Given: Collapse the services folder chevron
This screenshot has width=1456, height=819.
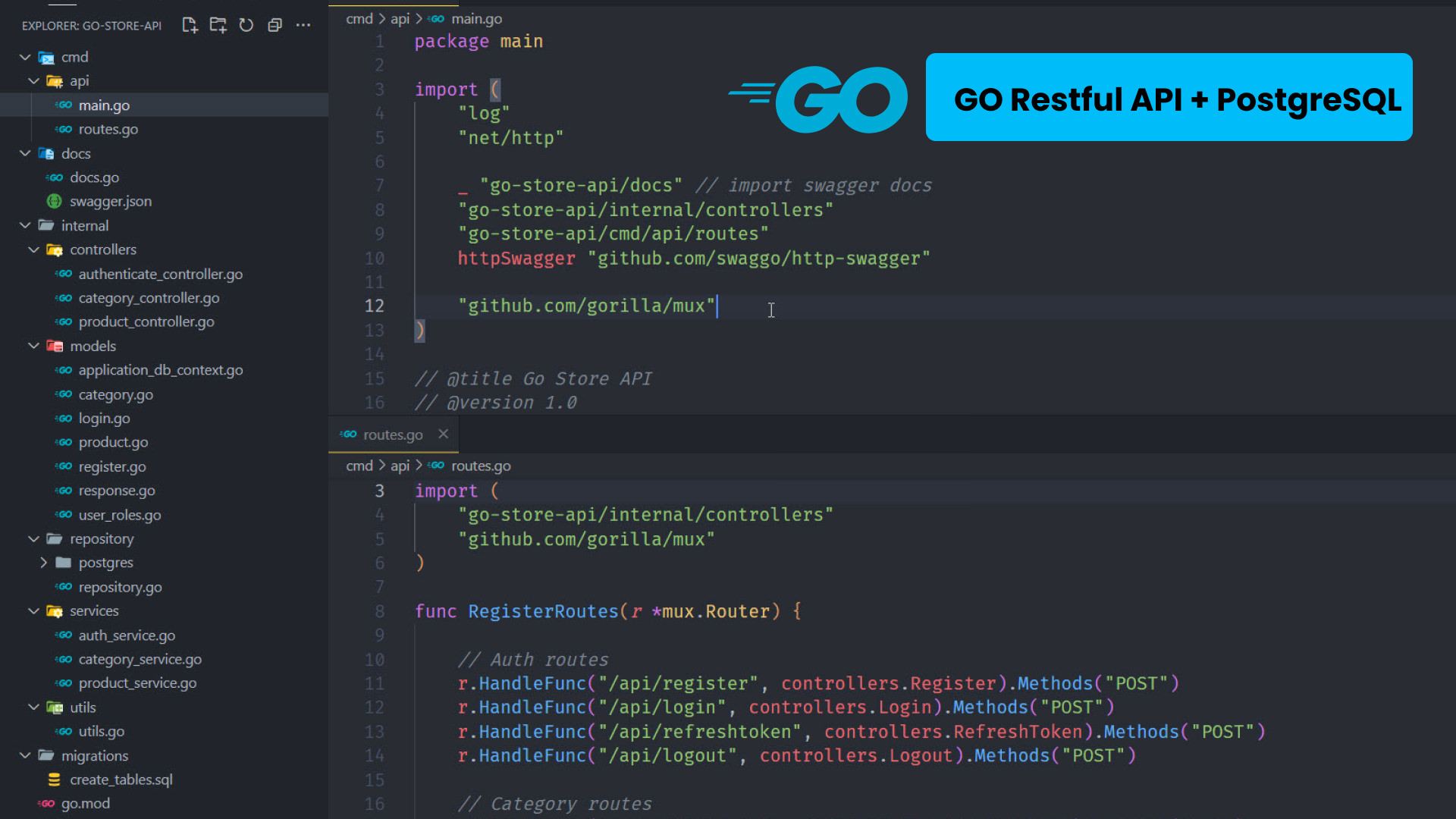Looking at the screenshot, I should [x=33, y=610].
